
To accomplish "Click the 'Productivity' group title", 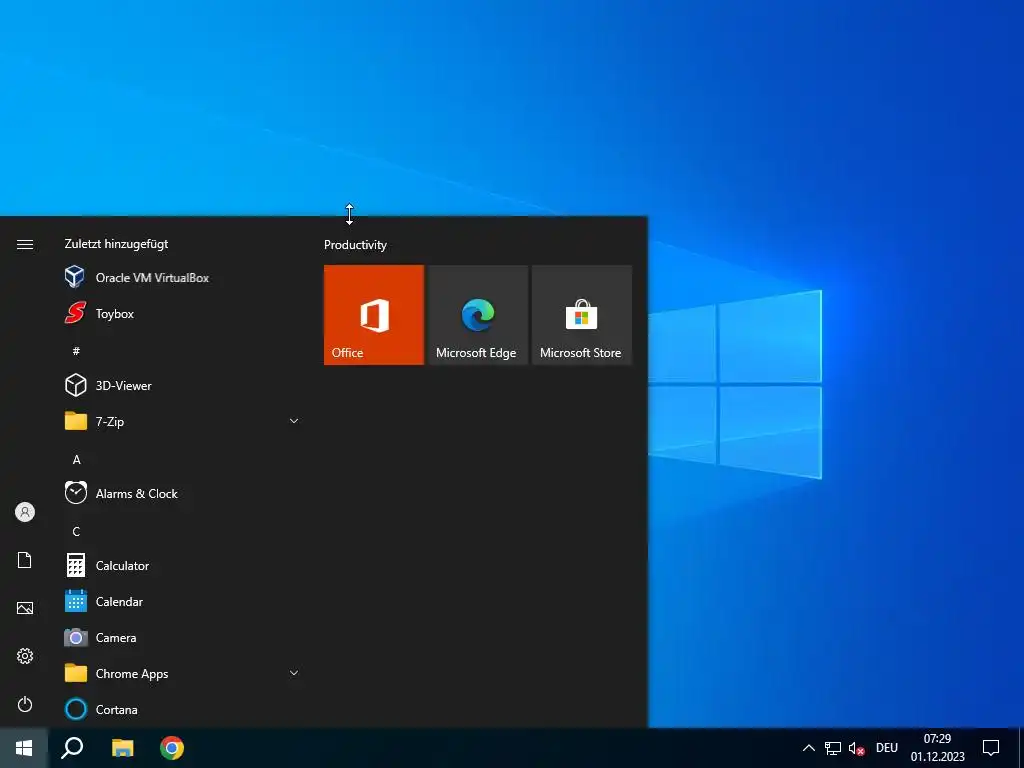I will pos(355,245).
